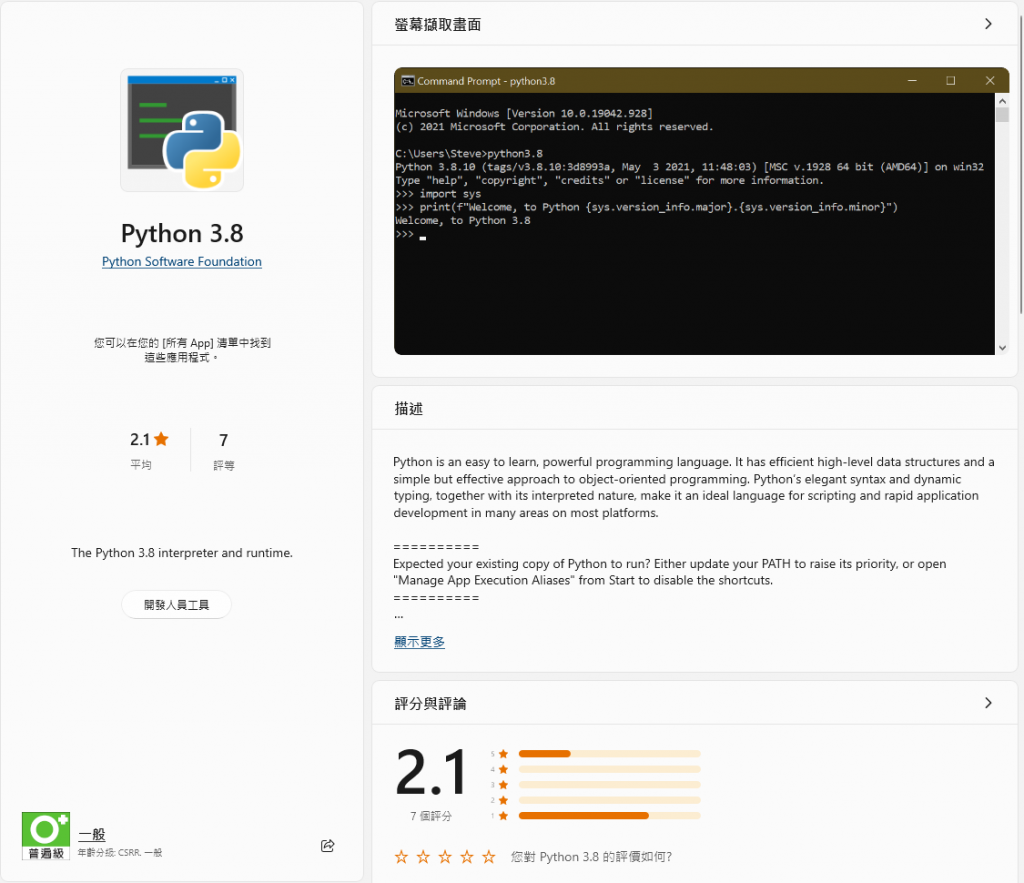Open Python Software Foundation publisher link

[x=182, y=261]
